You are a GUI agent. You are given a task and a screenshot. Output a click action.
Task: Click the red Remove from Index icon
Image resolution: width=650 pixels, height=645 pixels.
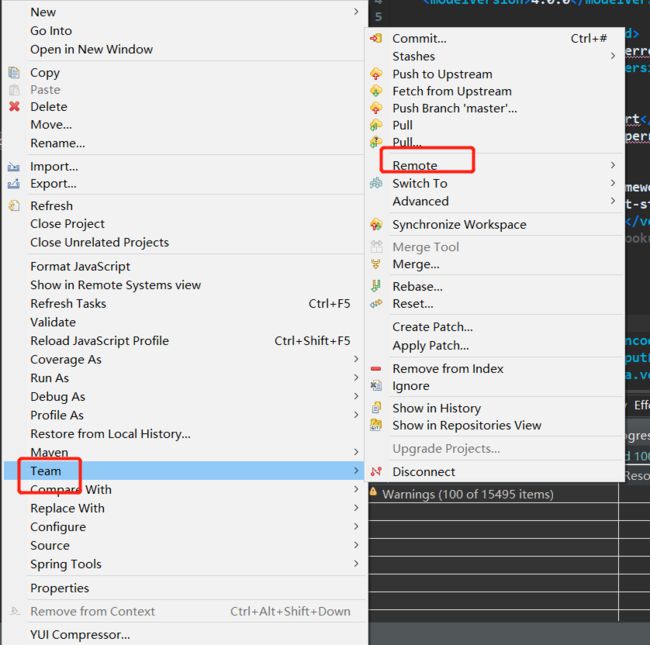click(x=376, y=369)
